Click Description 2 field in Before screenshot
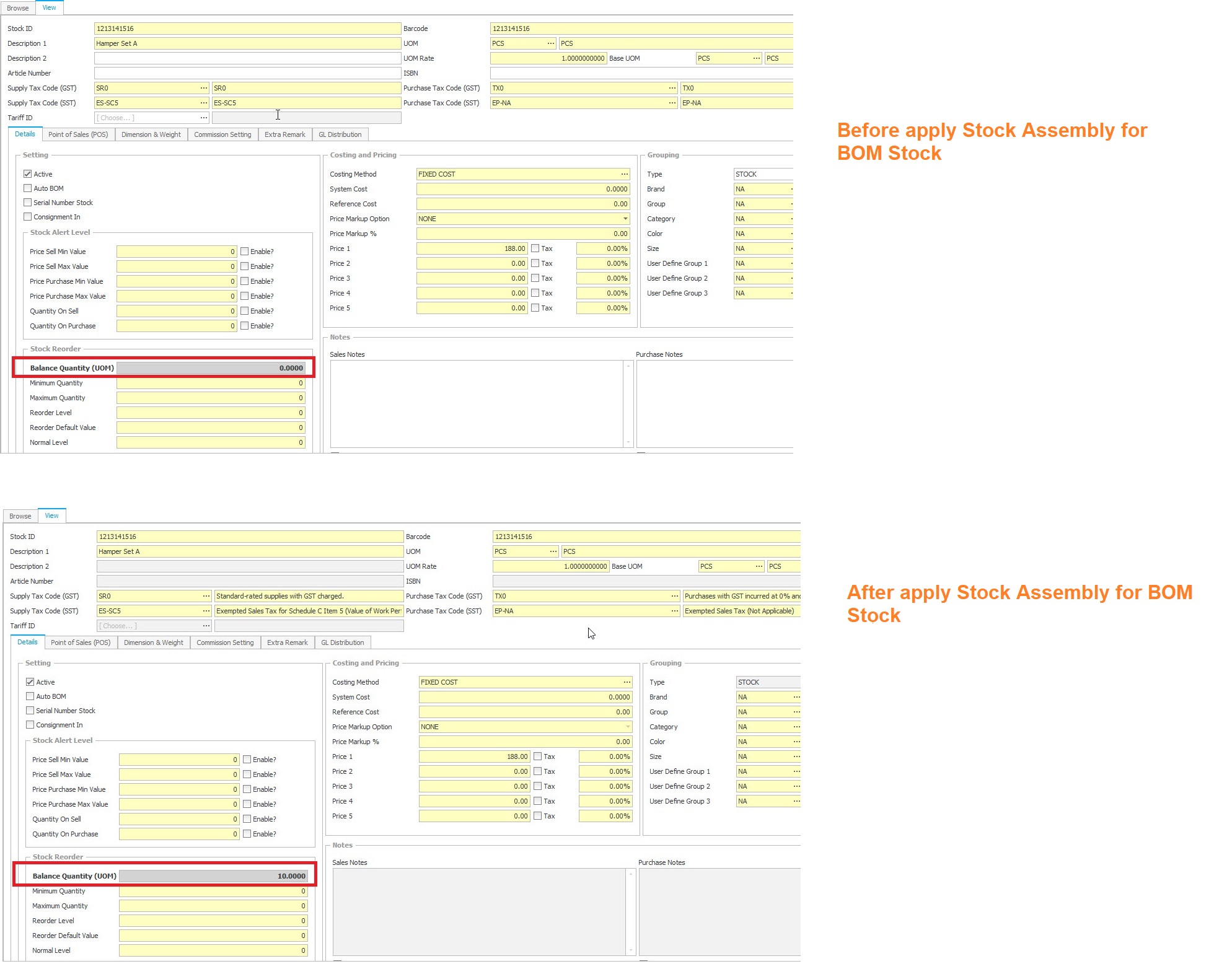 point(247,58)
